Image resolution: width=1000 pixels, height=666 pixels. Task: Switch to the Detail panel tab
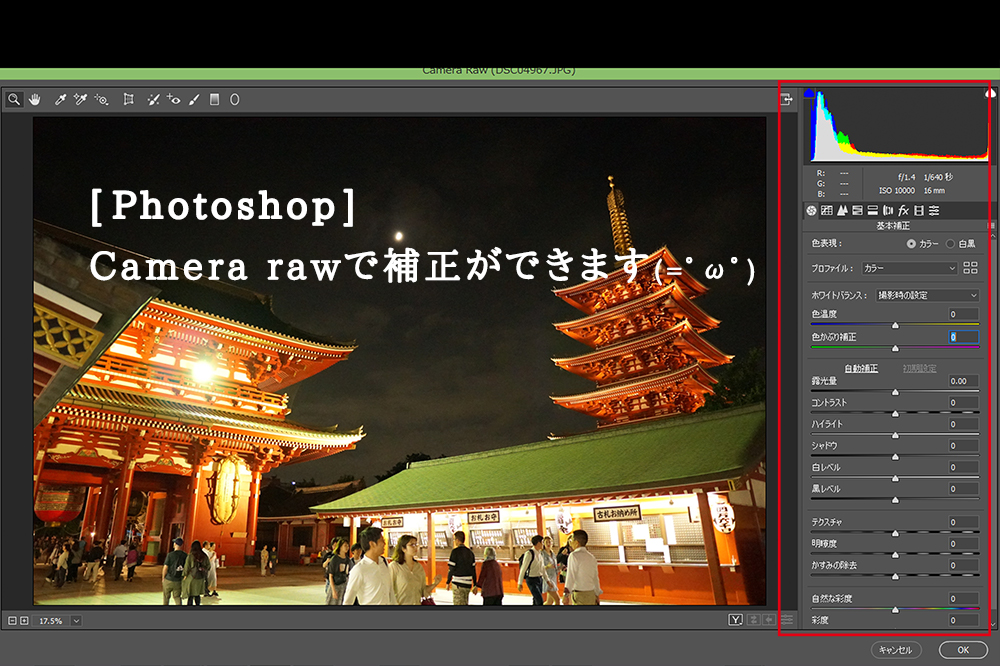point(842,211)
